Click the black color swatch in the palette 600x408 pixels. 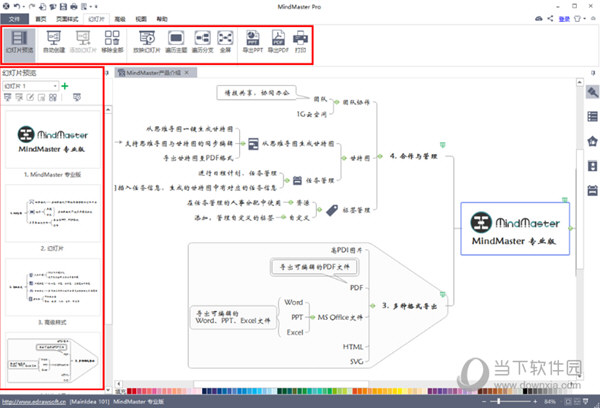[x=525, y=391]
